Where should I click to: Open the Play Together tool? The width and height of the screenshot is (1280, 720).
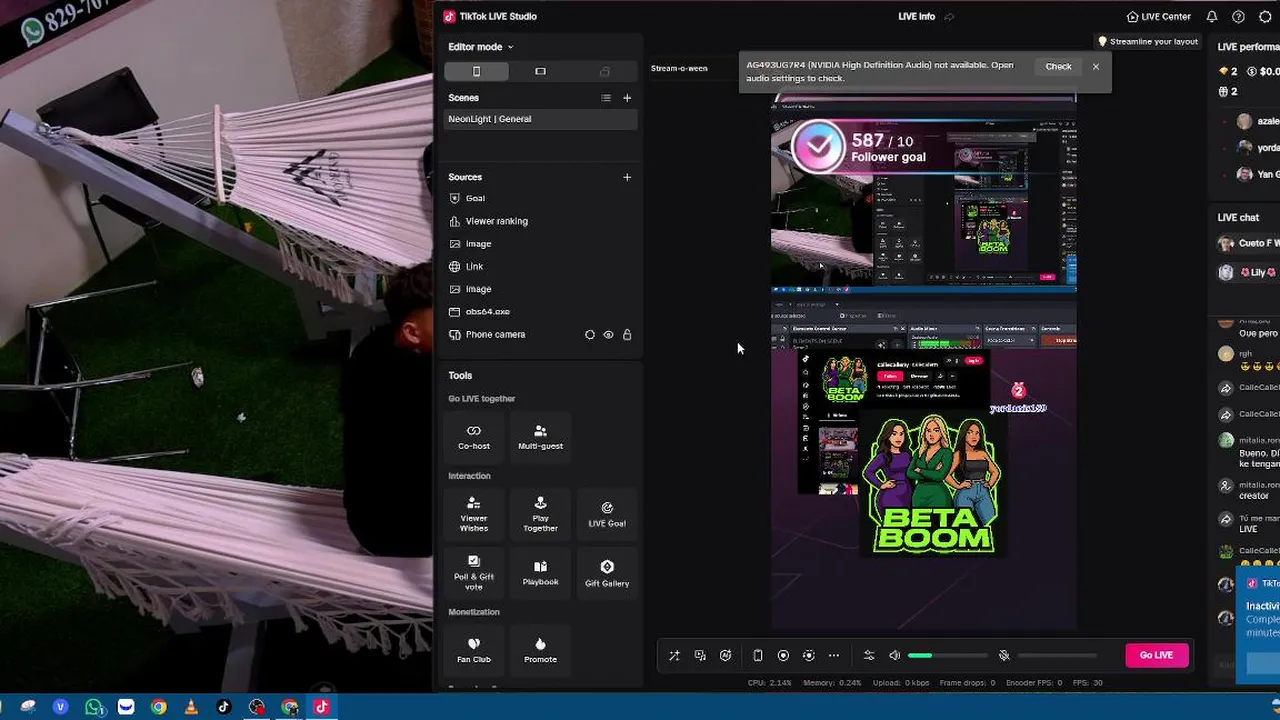coord(540,515)
